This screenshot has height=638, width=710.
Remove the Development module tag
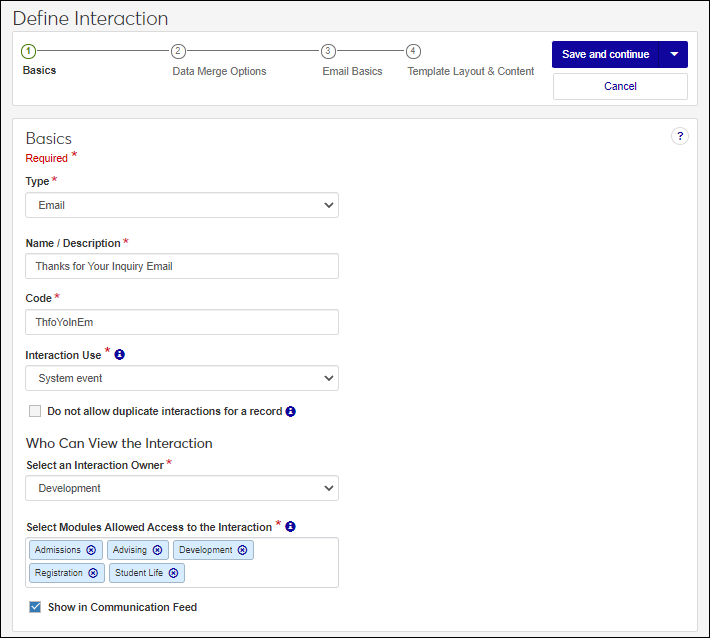(242, 550)
